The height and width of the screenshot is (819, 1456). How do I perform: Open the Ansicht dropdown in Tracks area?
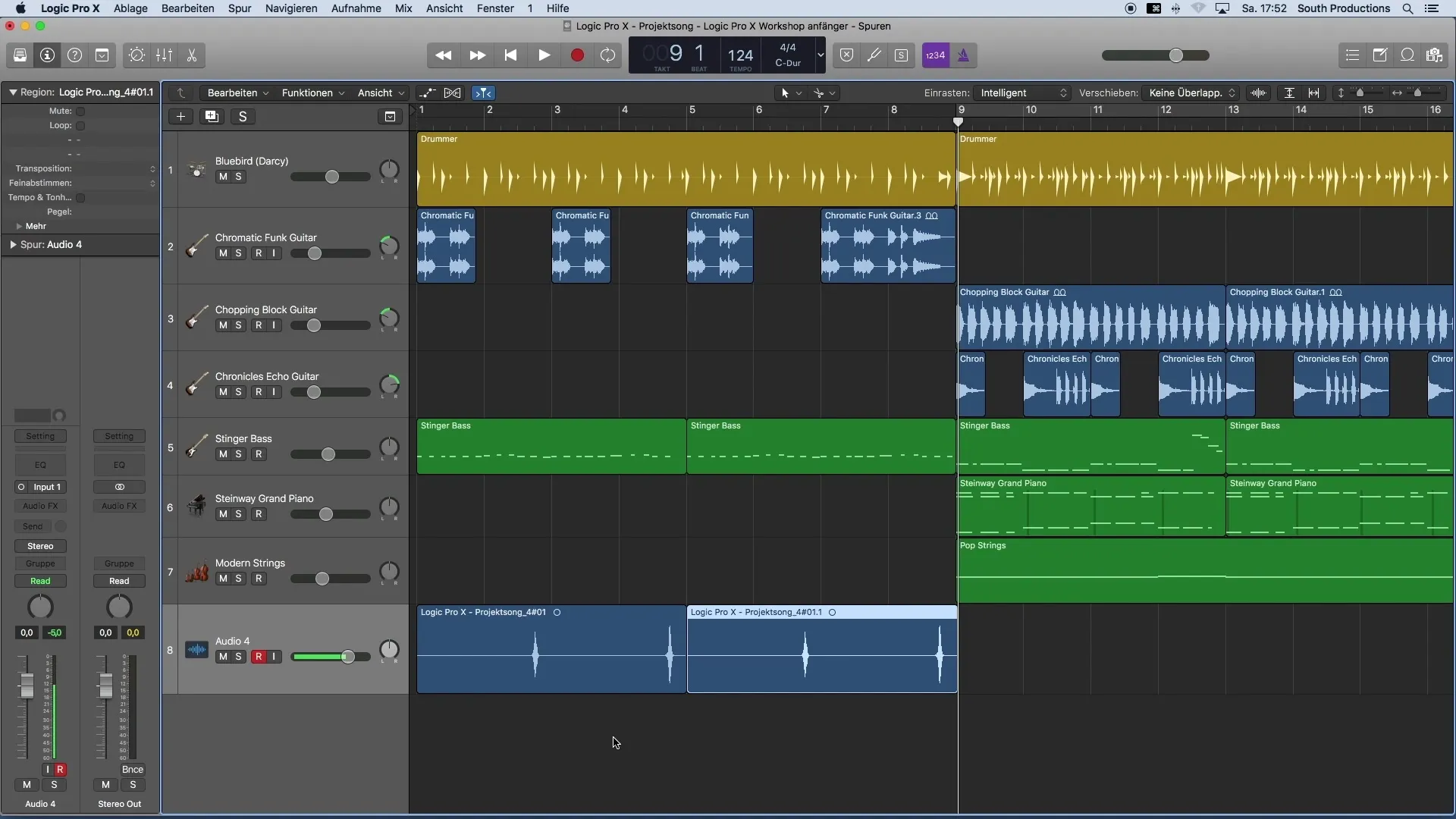(x=381, y=93)
